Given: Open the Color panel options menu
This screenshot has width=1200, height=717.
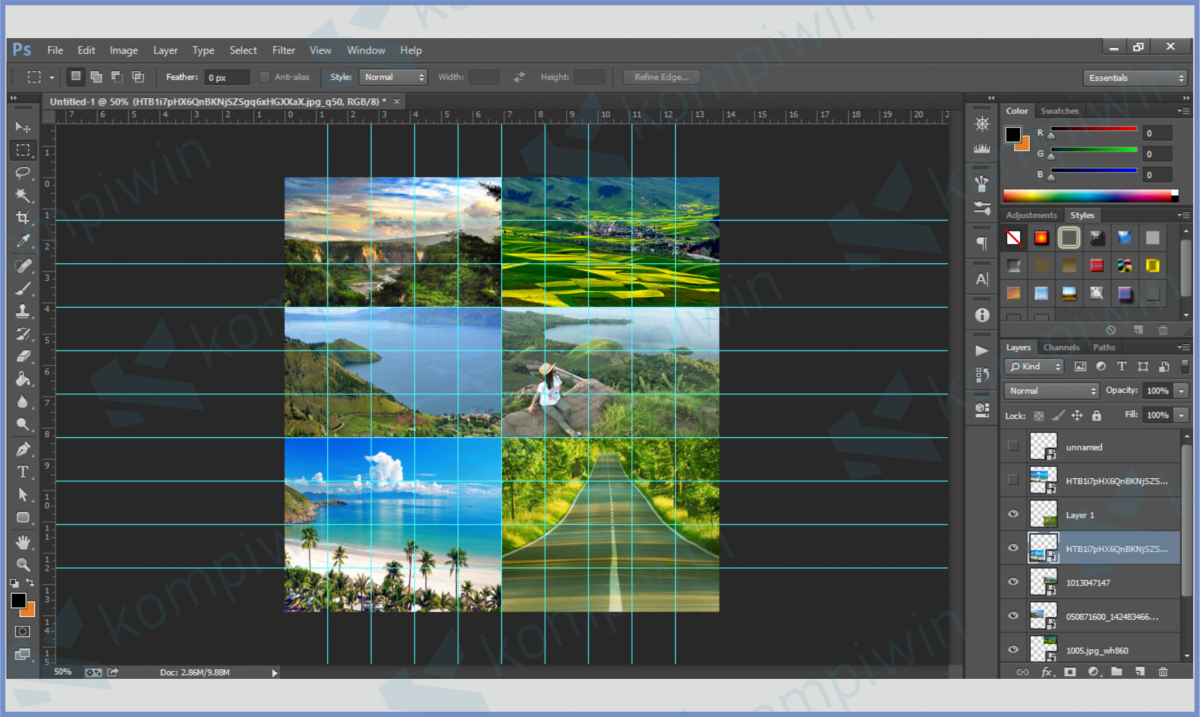Looking at the screenshot, I should [1184, 111].
